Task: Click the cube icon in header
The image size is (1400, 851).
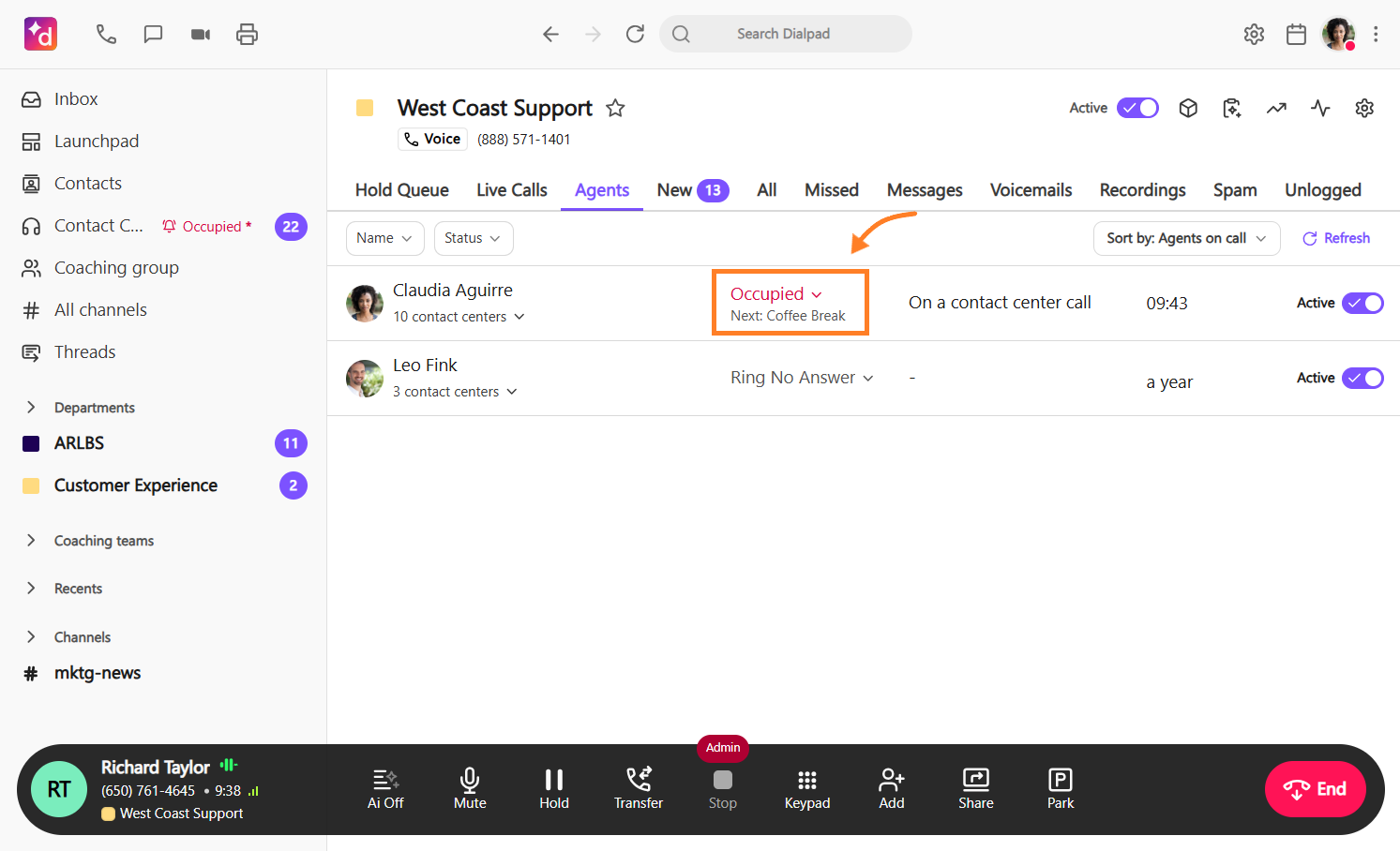Action: (x=1188, y=108)
